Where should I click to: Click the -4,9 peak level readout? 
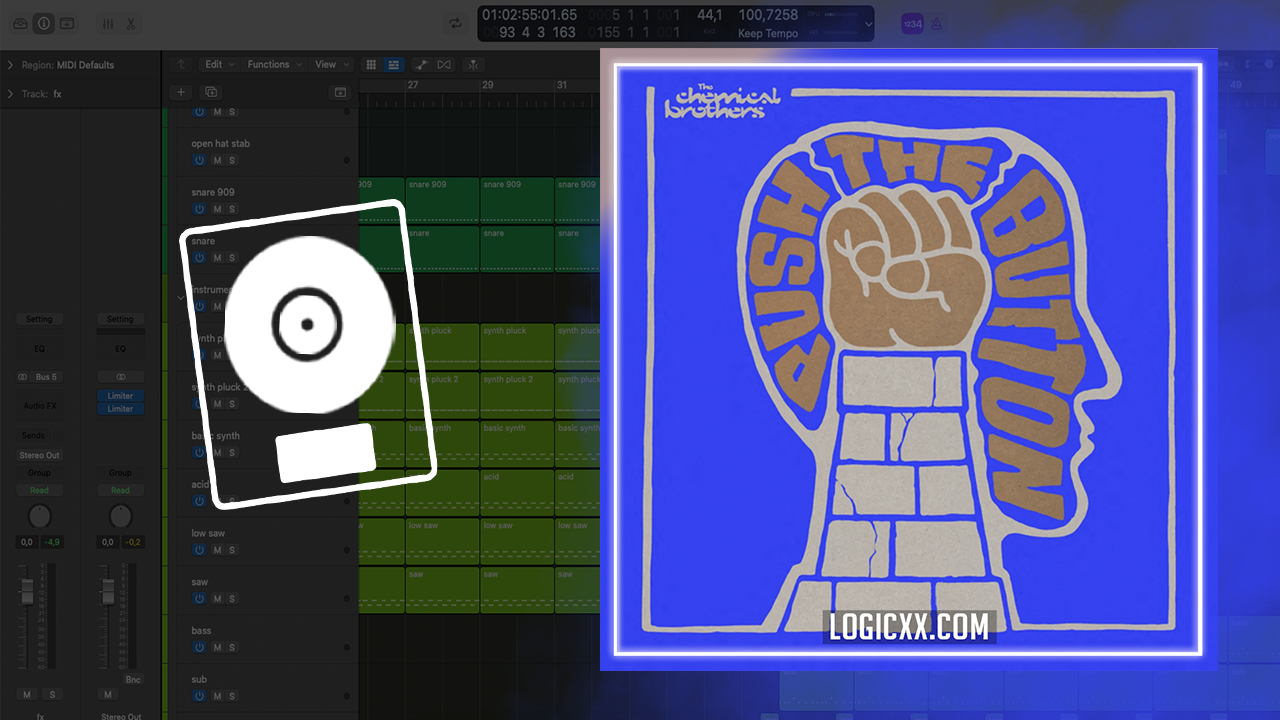(x=51, y=542)
